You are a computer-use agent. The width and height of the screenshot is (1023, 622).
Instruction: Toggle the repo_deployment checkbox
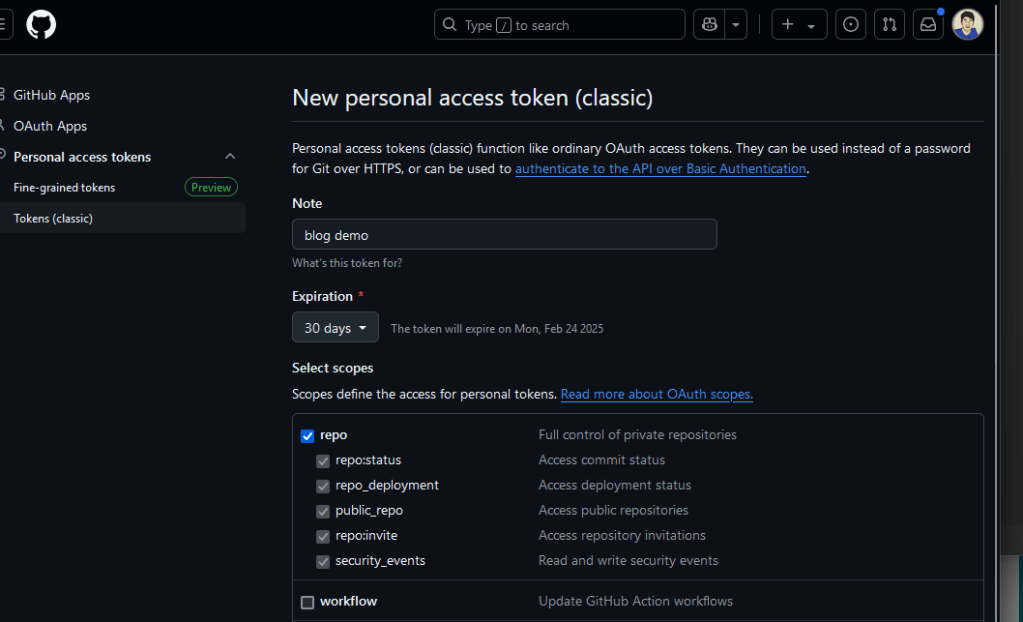(x=323, y=486)
